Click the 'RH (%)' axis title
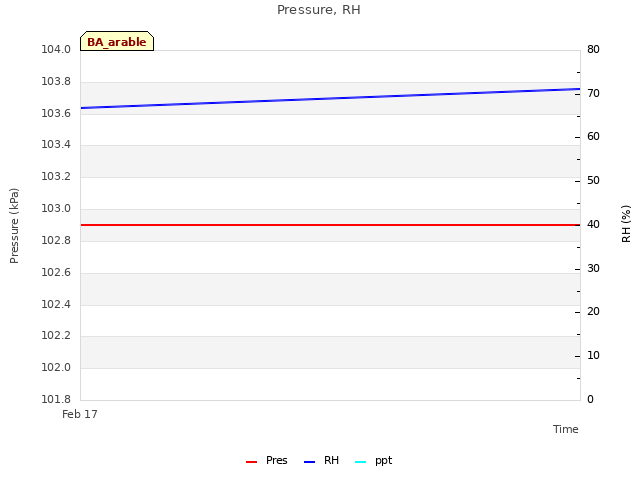This screenshot has height=480, width=640. pos(626,224)
